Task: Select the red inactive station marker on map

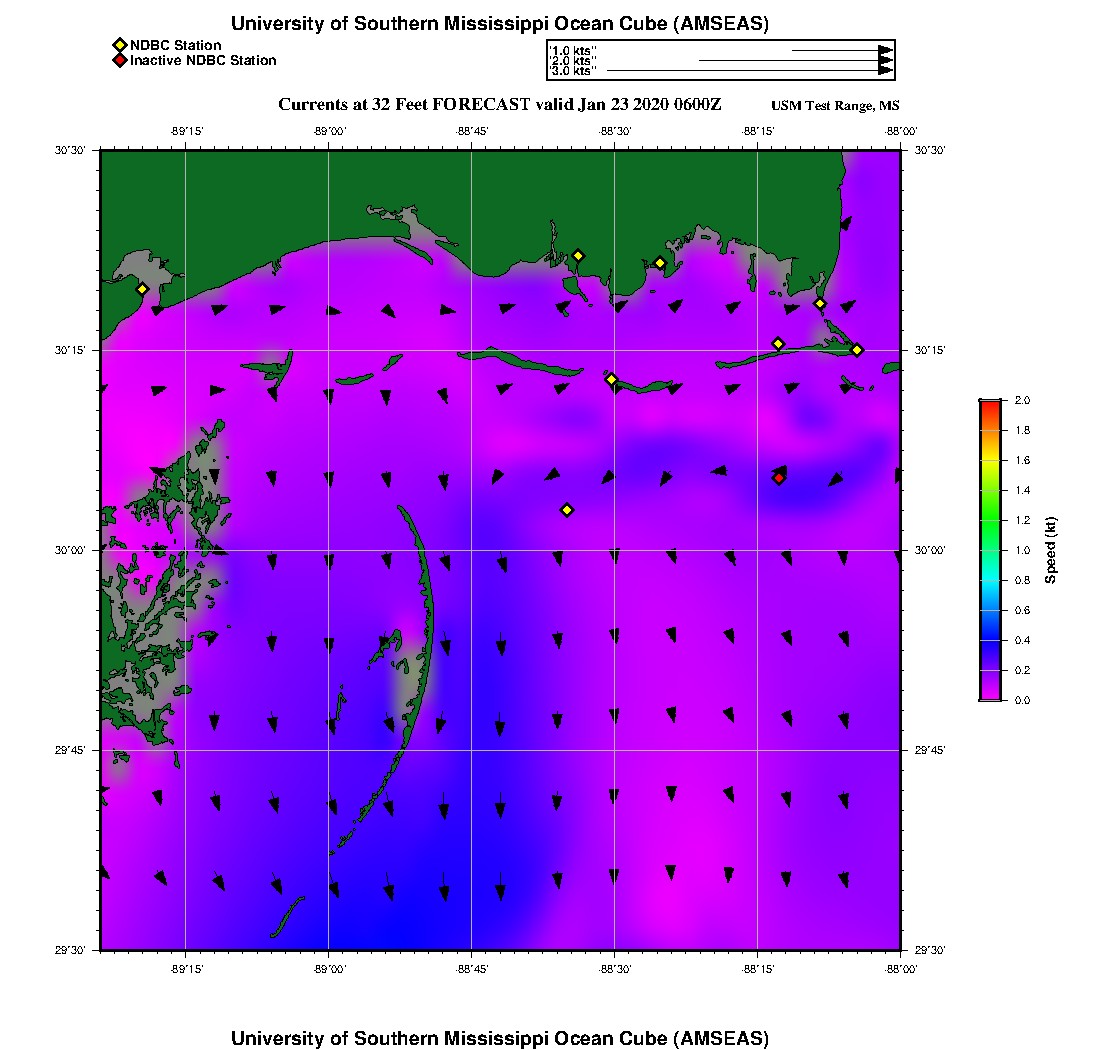Action: [779, 478]
